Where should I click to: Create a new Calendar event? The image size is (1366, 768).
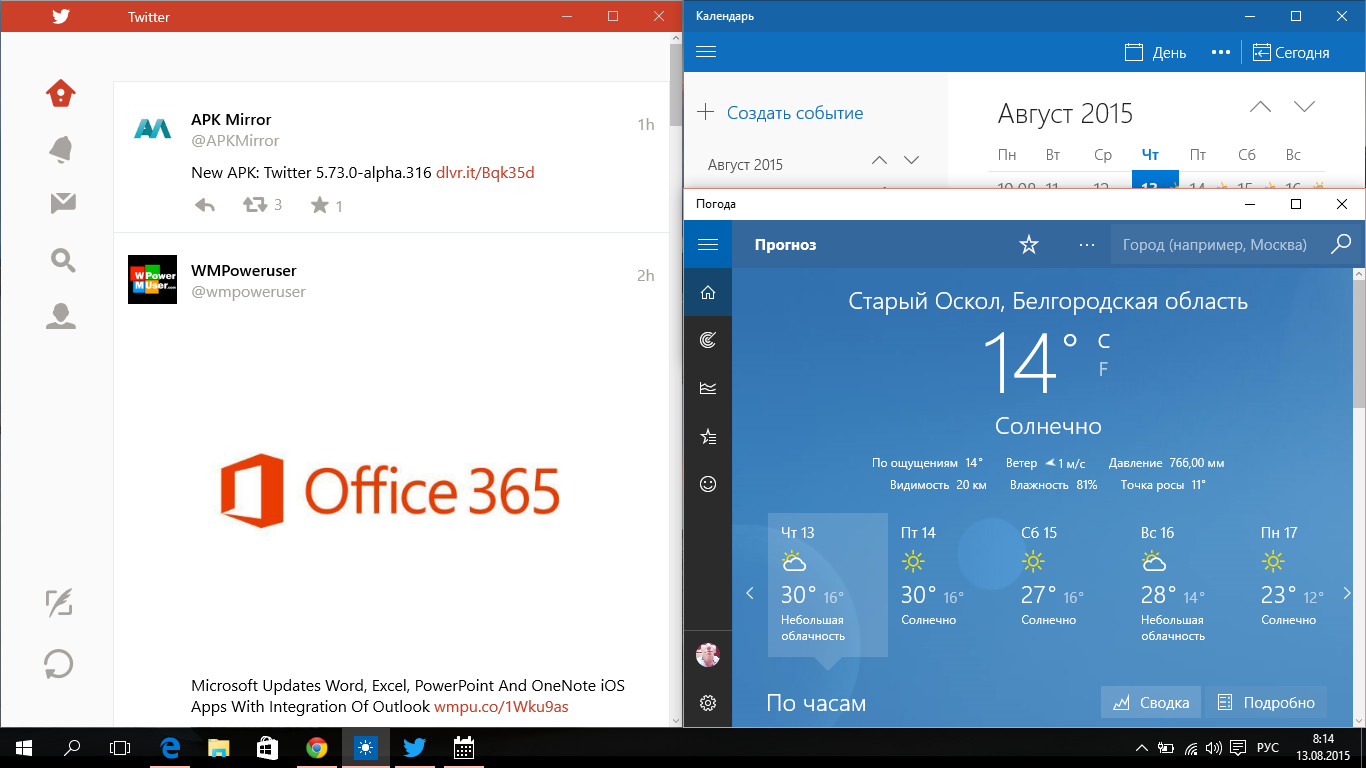780,113
